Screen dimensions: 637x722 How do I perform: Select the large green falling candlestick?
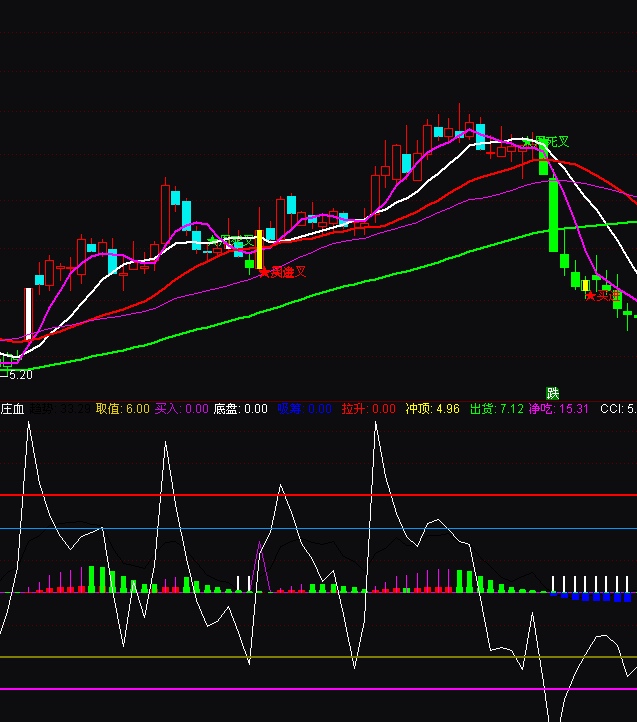(553, 214)
